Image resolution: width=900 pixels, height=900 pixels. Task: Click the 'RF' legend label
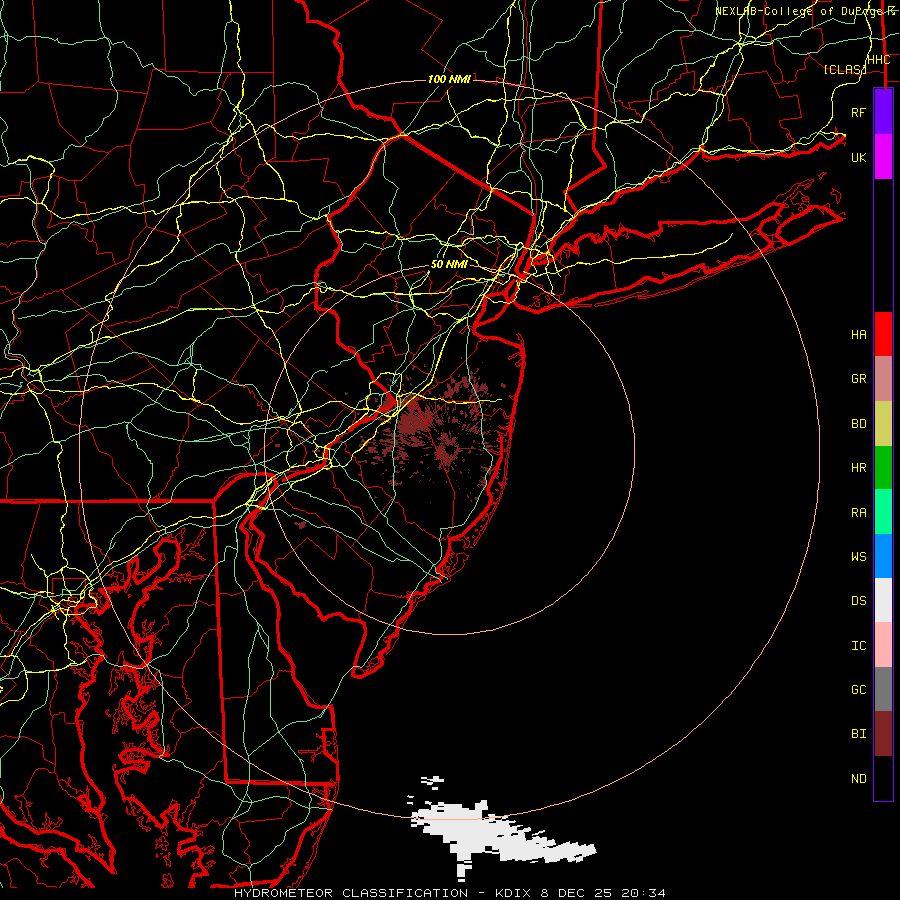[x=859, y=112]
